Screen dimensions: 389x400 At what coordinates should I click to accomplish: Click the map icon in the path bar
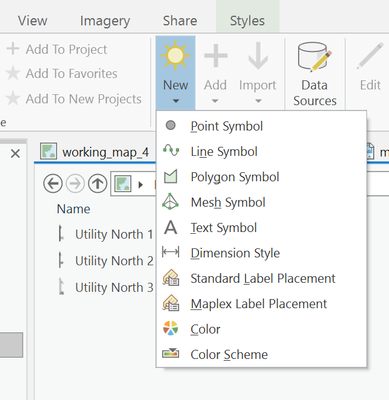point(123,184)
